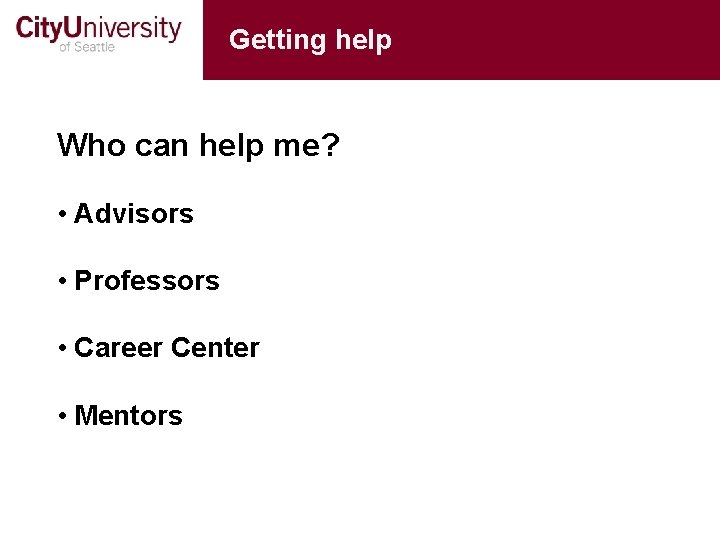Click the bullet point before Professors
This screenshot has height=540, width=720.
[x=62, y=281]
